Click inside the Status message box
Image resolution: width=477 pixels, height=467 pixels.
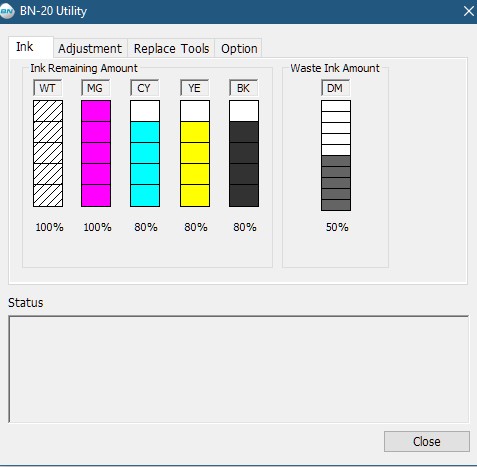click(239, 369)
